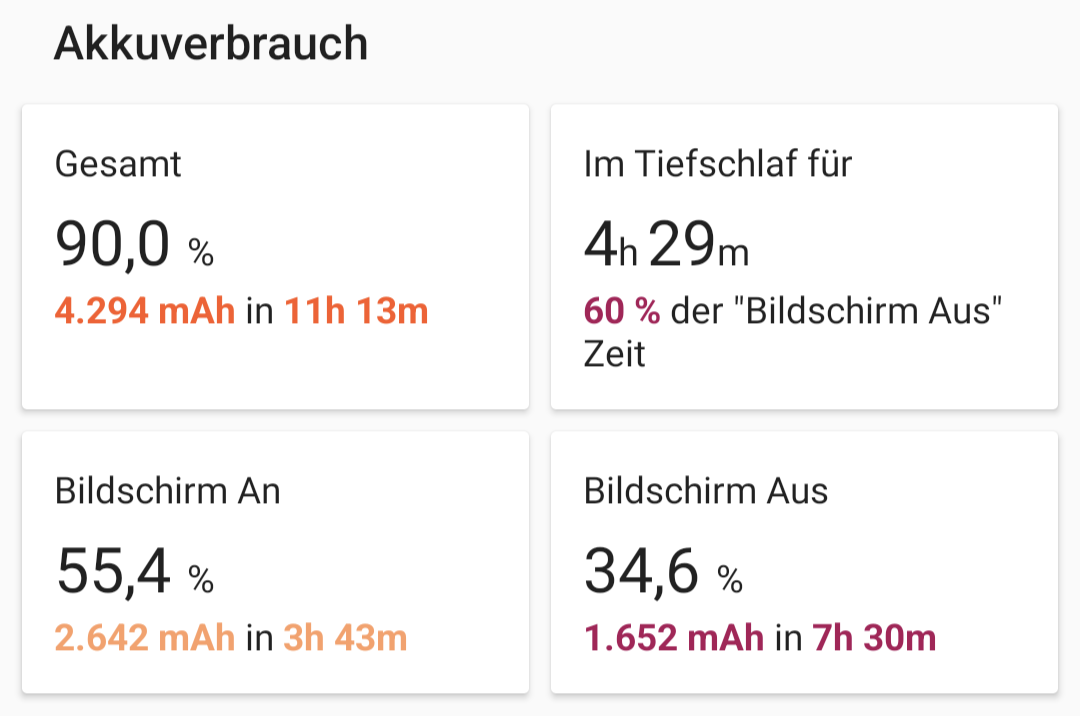The image size is (1080, 716).
Task: Click the percent sign beside 55,4
Action: pyautogui.click(x=201, y=580)
